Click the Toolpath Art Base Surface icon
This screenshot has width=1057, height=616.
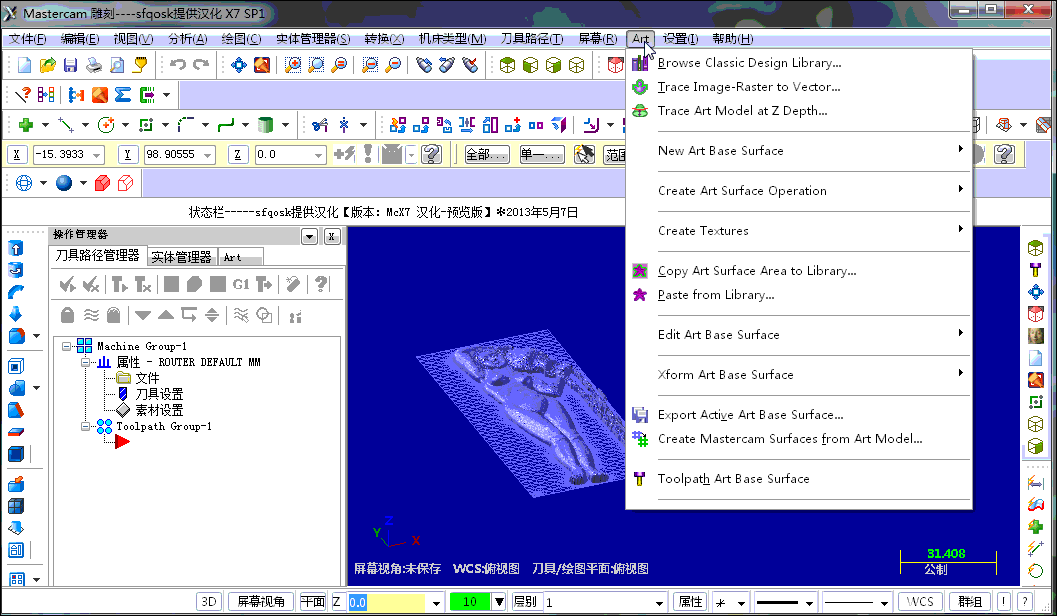click(640, 479)
